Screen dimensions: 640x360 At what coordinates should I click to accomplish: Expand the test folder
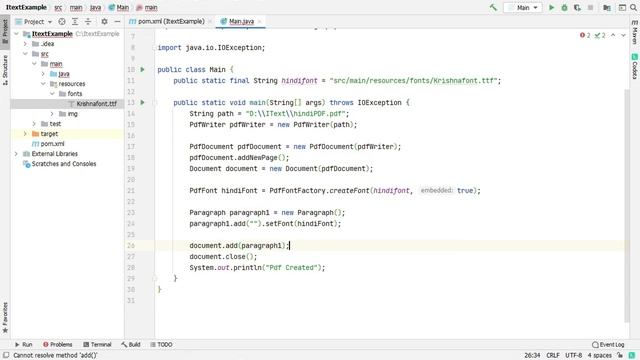tap(34, 124)
